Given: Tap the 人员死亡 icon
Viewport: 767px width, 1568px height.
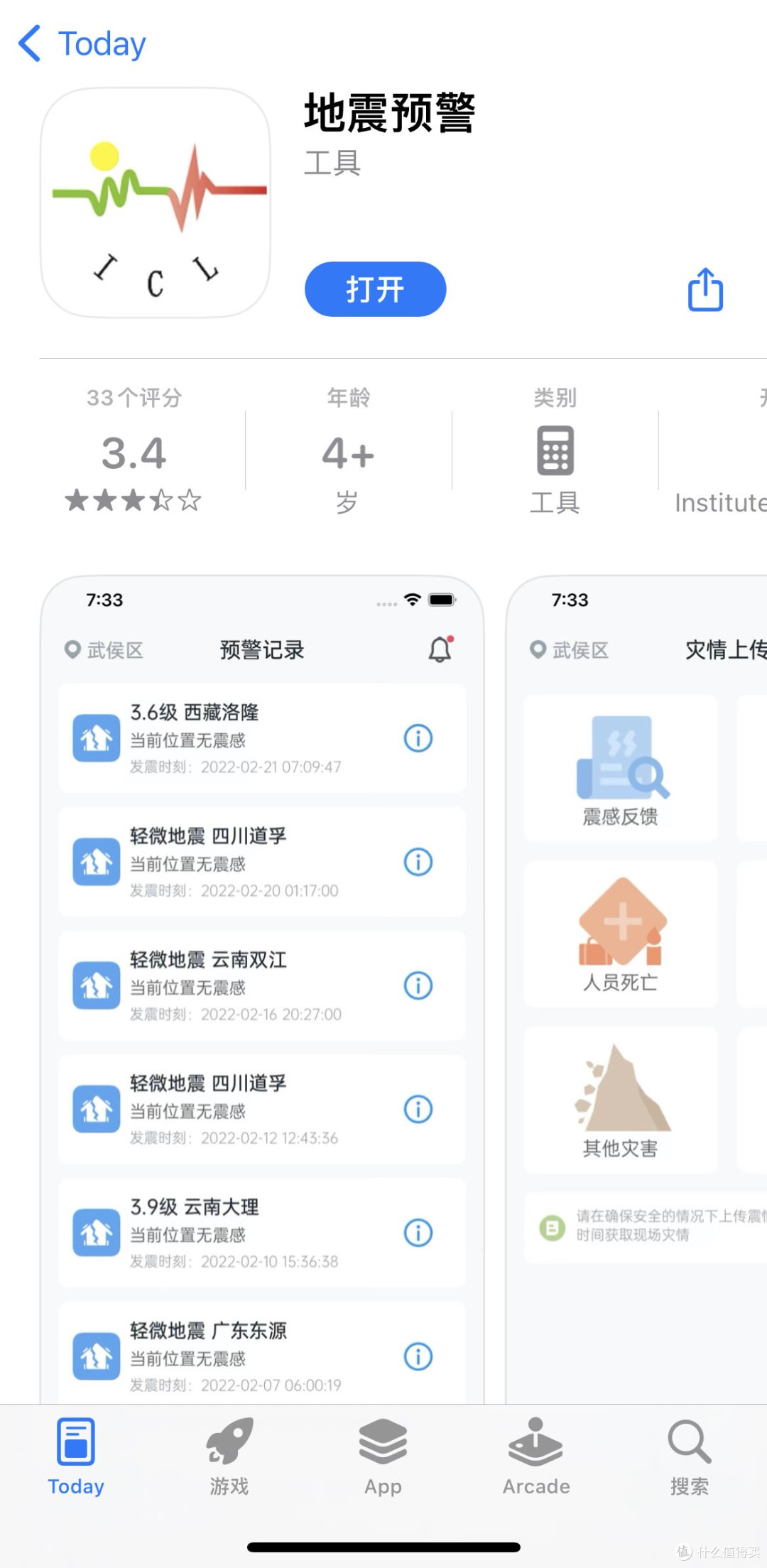Looking at the screenshot, I should pos(623,921).
